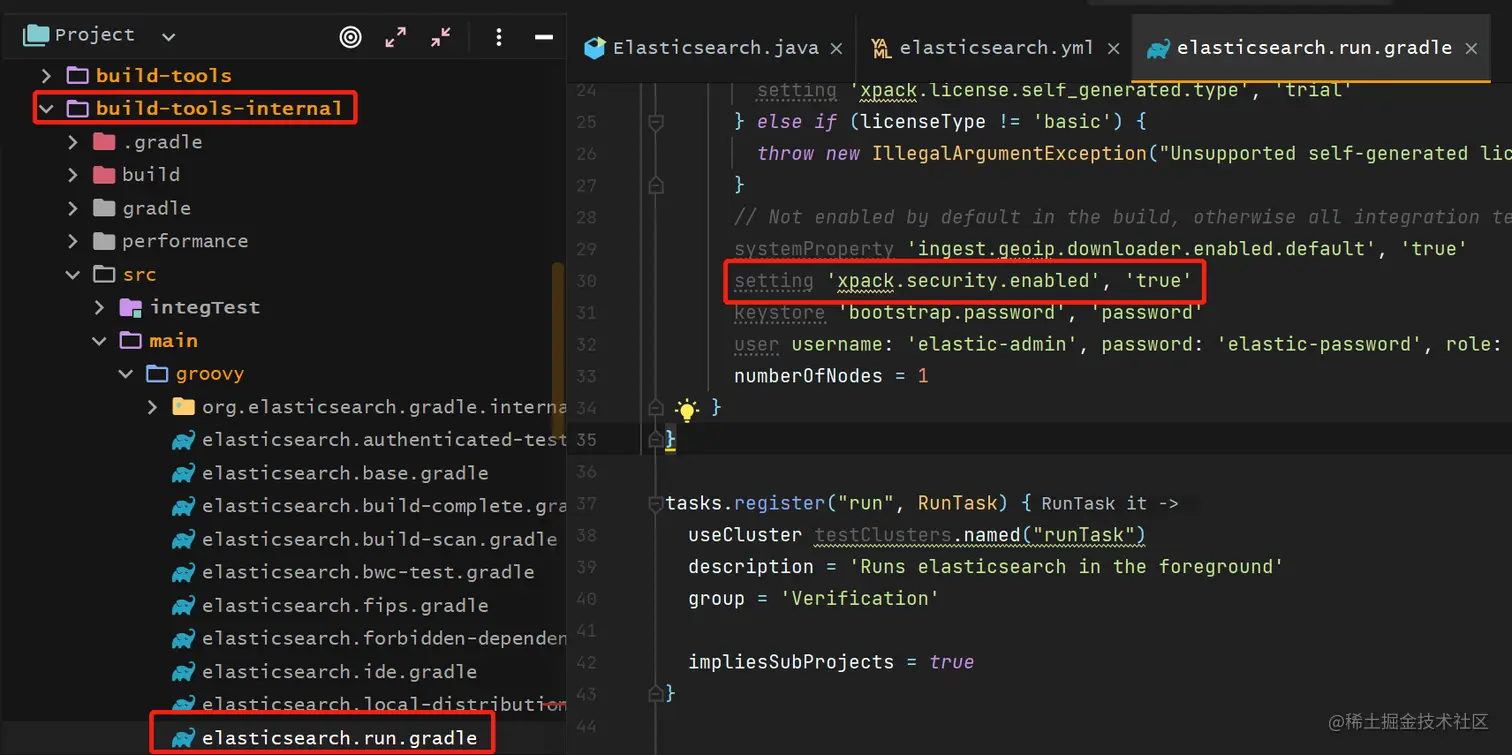
Task: Click the Project tool window icon
Action: coord(36,35)
